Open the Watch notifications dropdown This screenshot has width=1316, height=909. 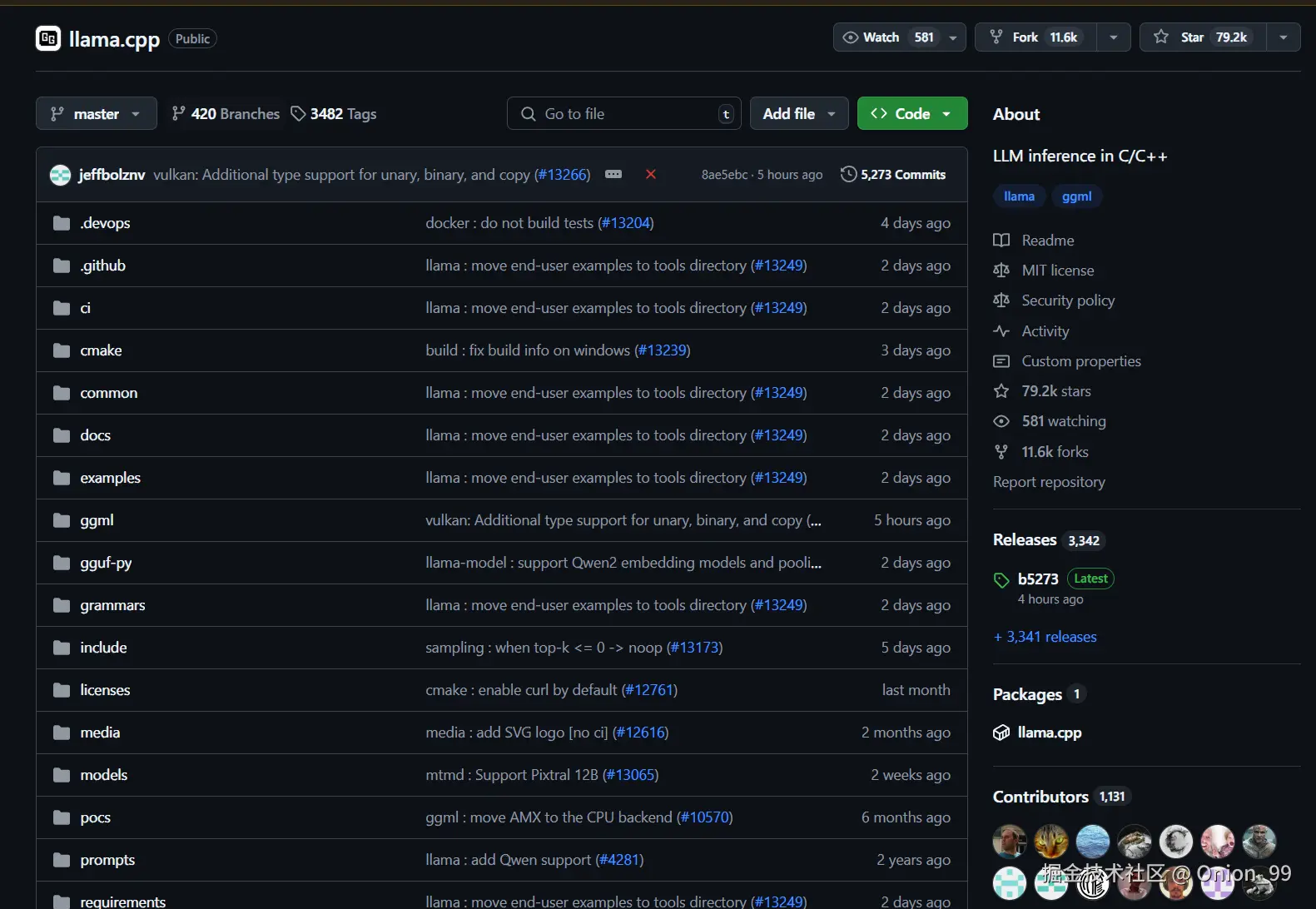point(900,37)
